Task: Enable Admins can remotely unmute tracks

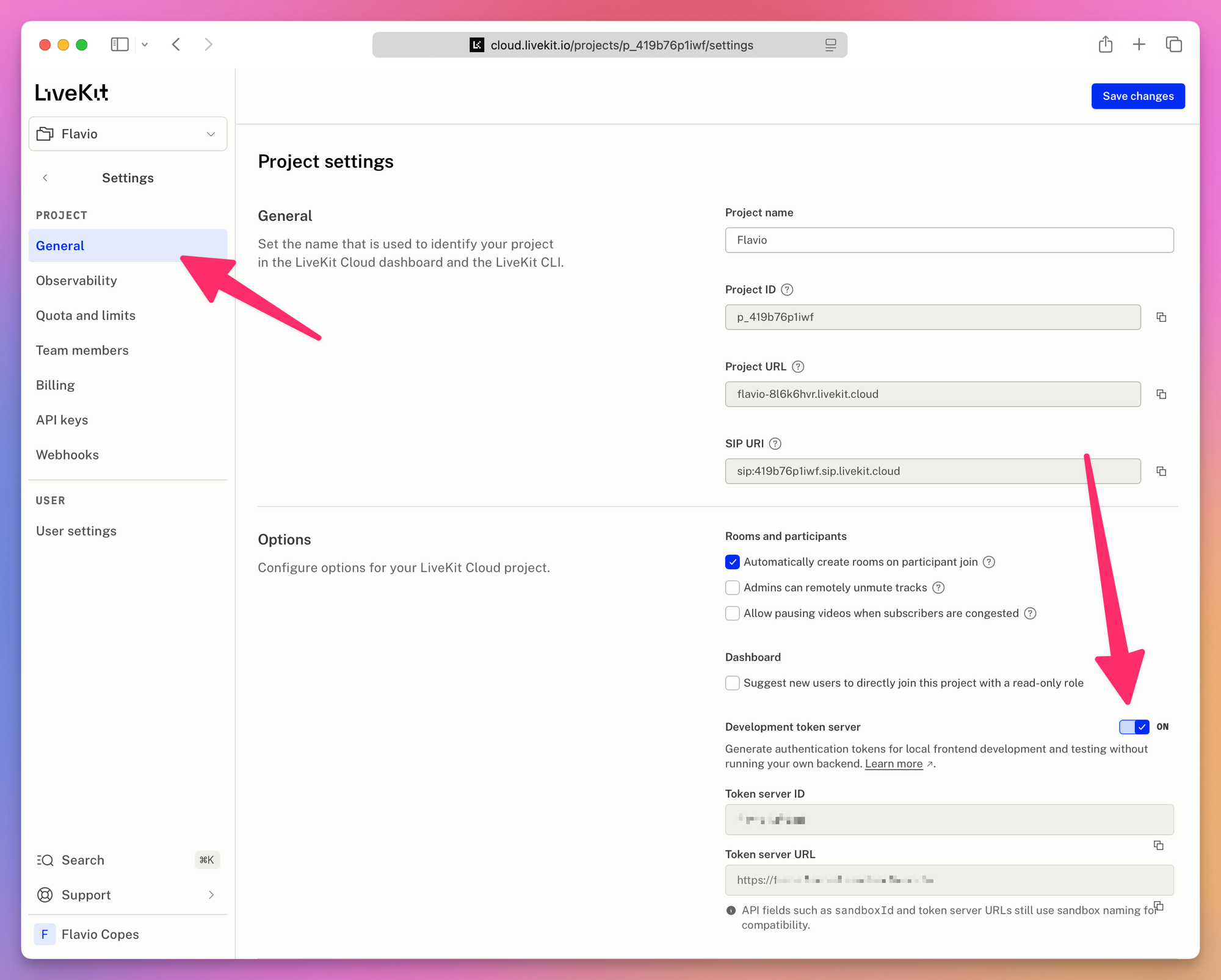Action: pos(733,588)
